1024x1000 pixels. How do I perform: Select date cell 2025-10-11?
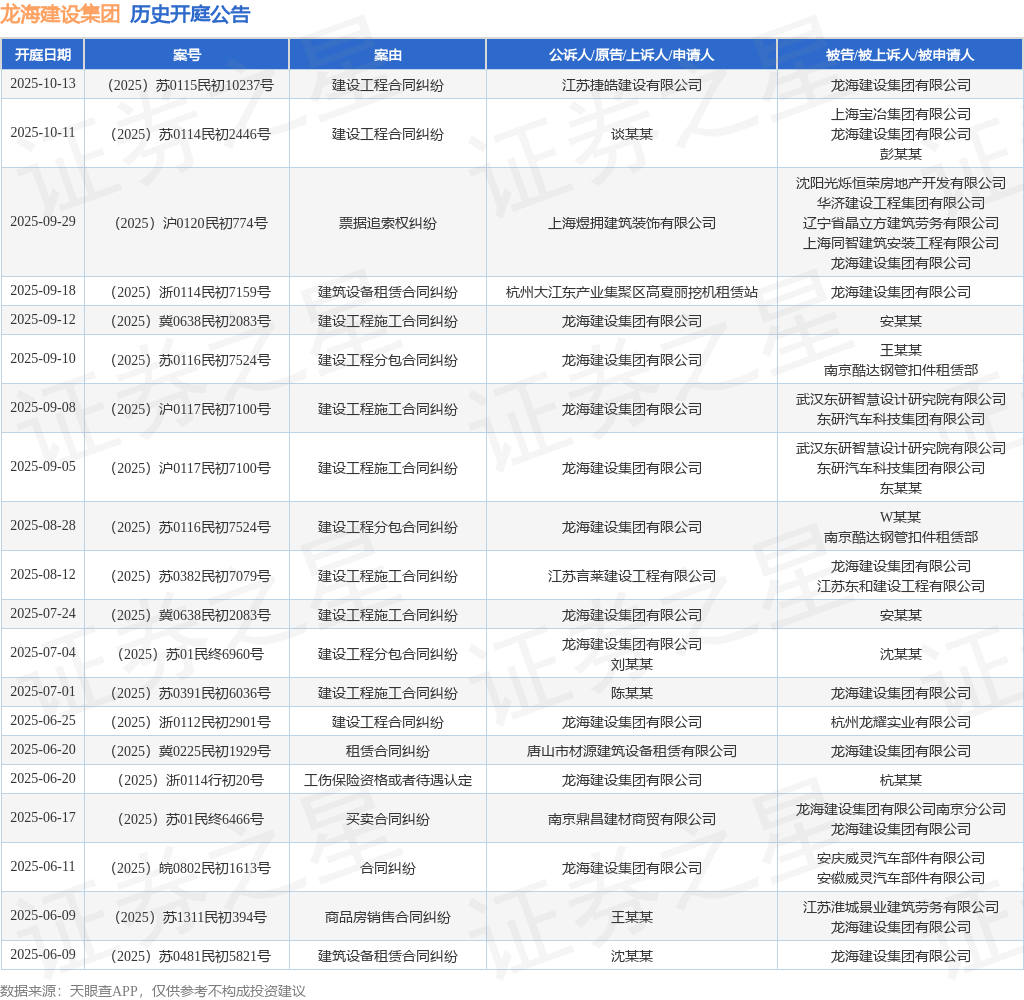42,133
